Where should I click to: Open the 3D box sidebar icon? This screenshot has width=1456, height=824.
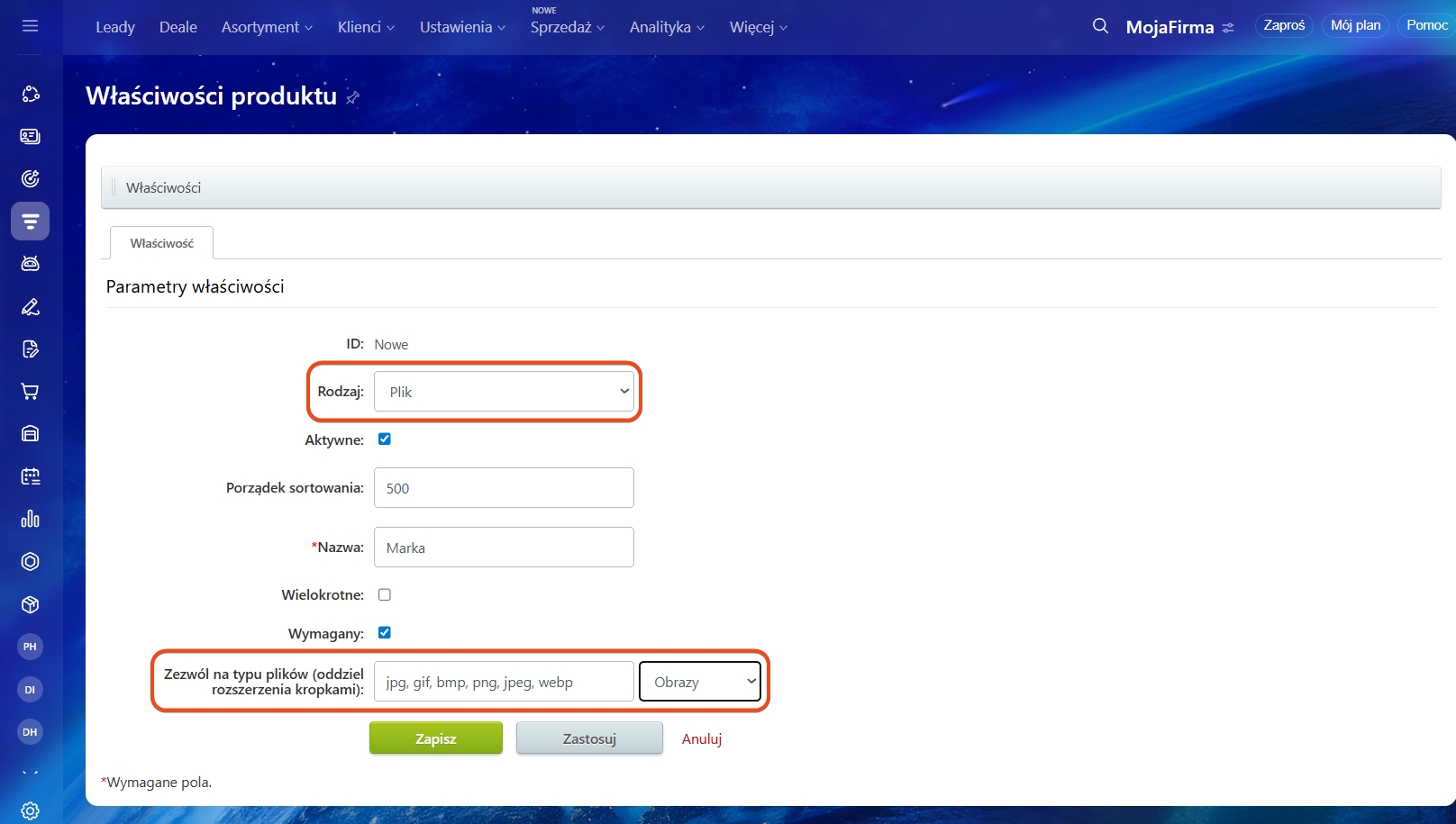coord(30,604)
